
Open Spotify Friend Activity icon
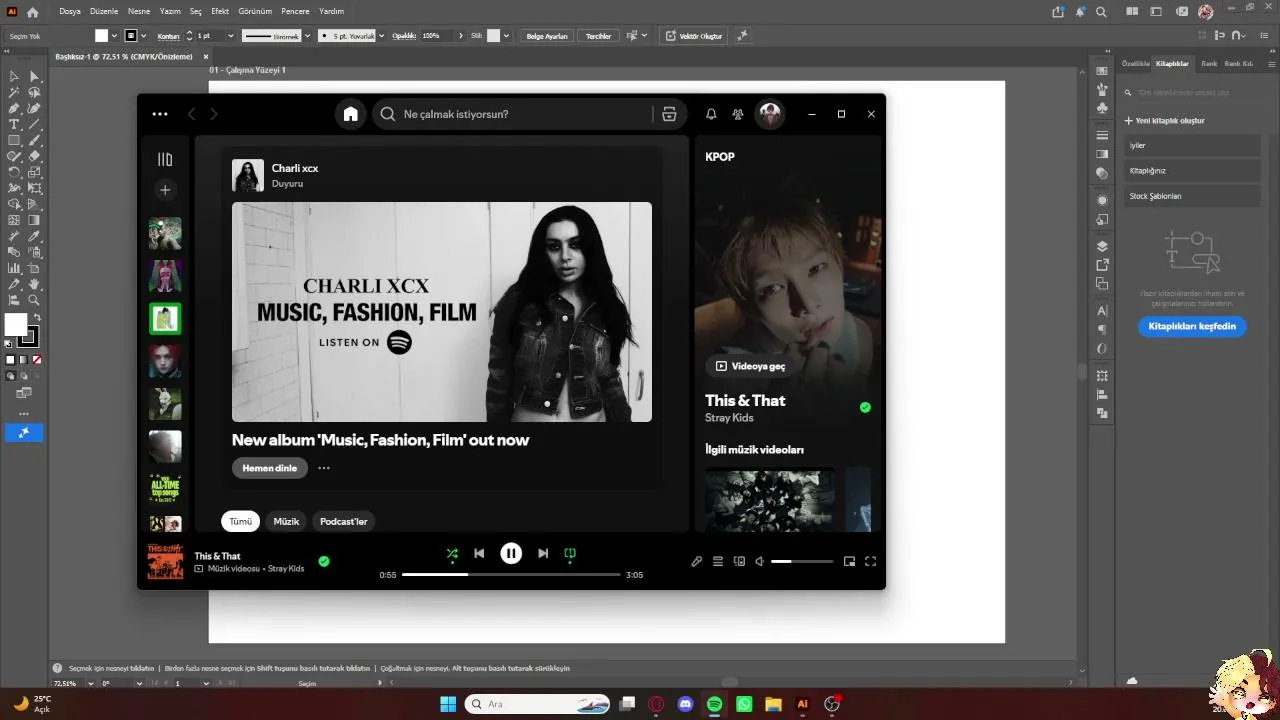point(738,114)
